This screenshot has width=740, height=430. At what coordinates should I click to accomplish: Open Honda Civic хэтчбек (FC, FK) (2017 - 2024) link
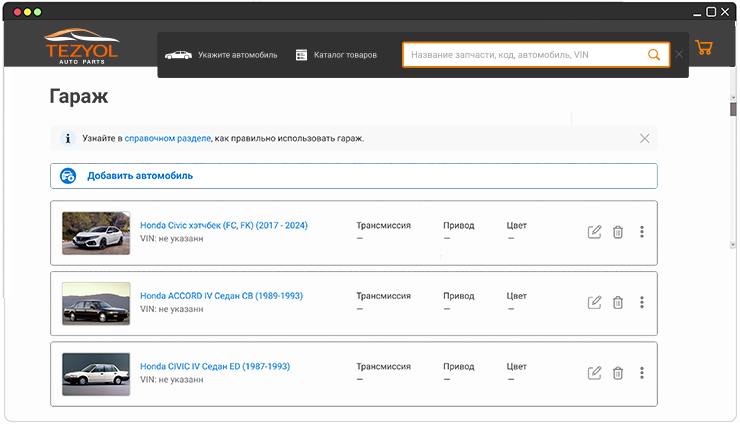tap(224, 226)
